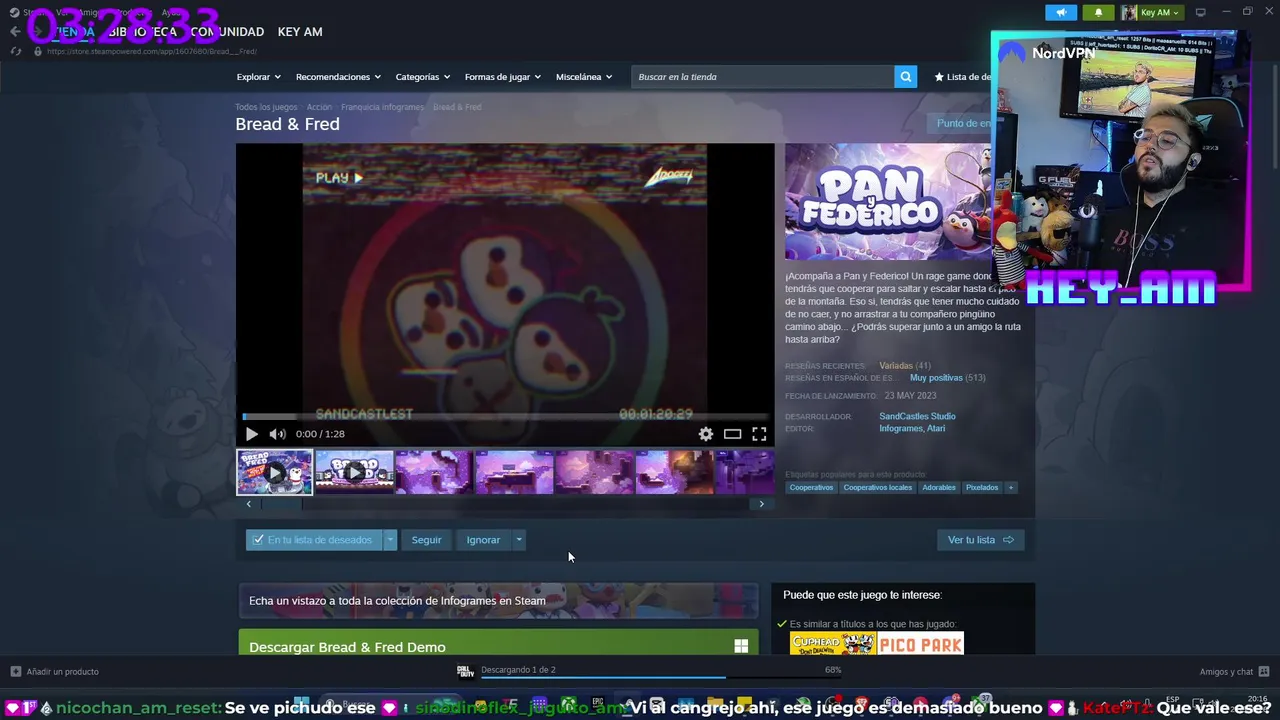This screenshot has height=720, width=1280.
Task: Reload the store page
Action: point(16,51)
